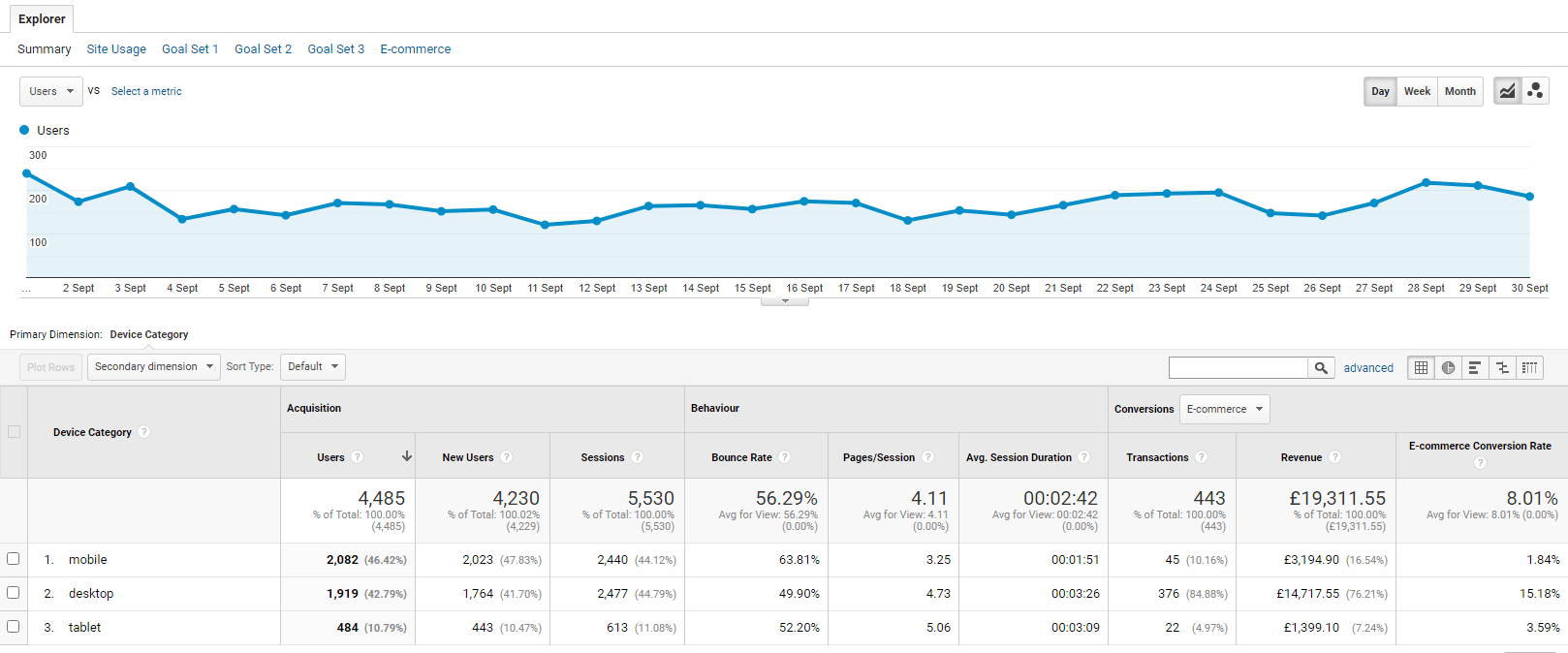Open the Users metric dropdown

tap(51, 91)
